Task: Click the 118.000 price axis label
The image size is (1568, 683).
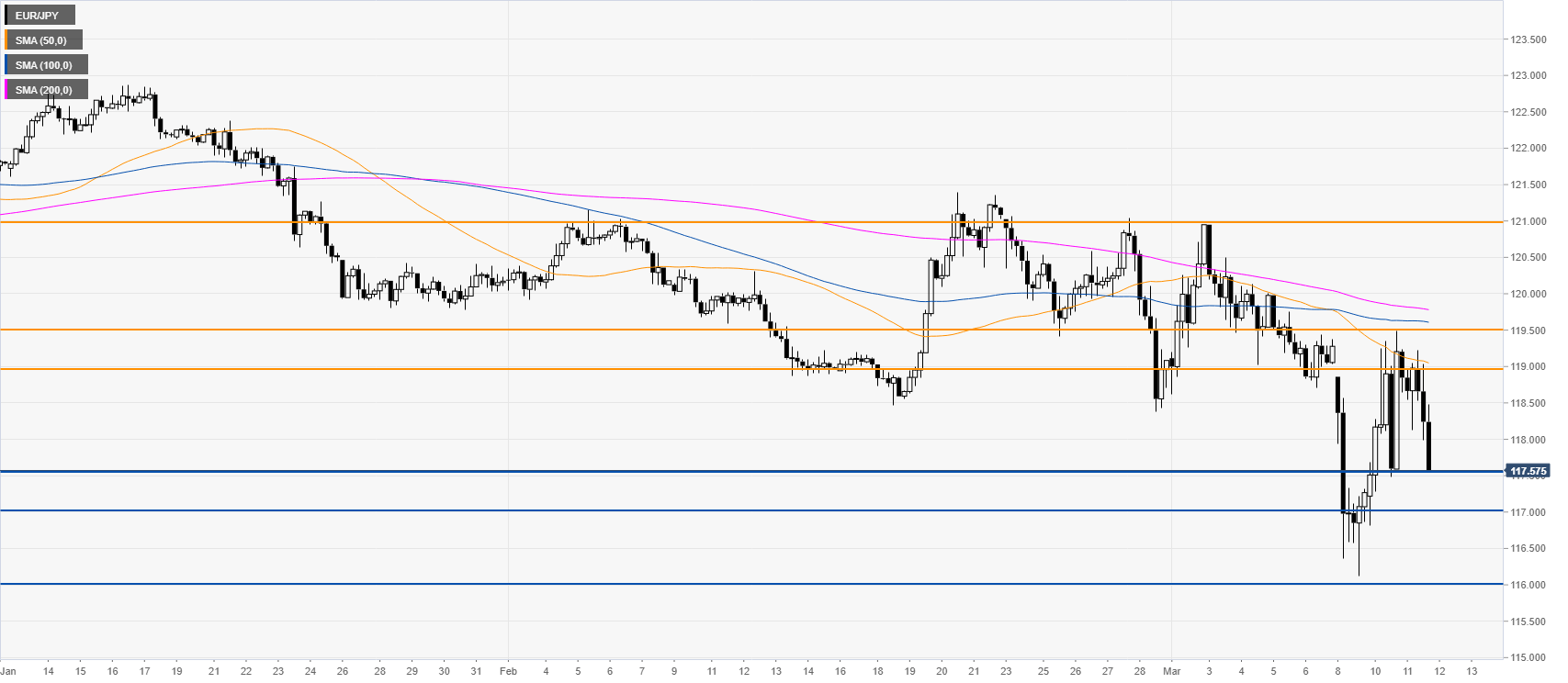Action: click(x=1529, y=440)
